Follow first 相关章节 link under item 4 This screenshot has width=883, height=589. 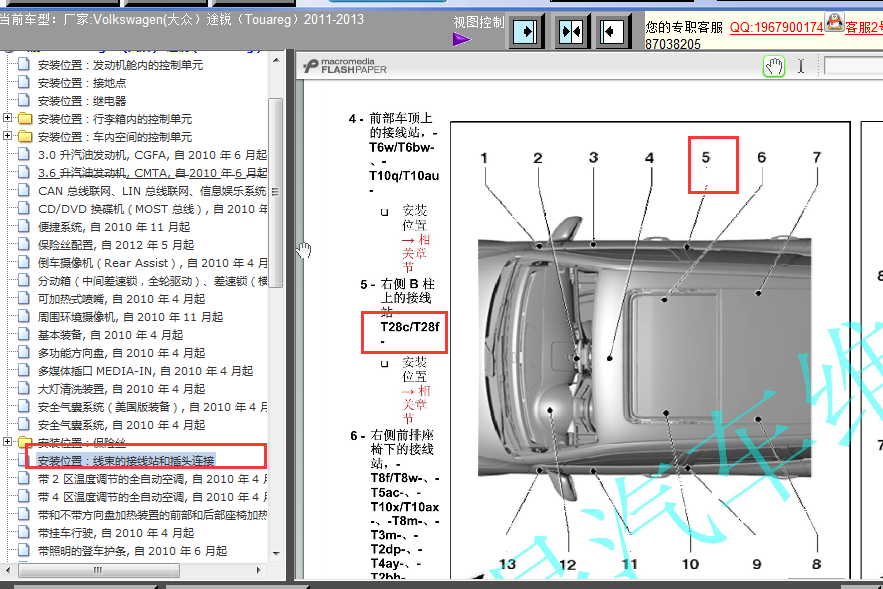pyautogui.click(x=415, y=253)
